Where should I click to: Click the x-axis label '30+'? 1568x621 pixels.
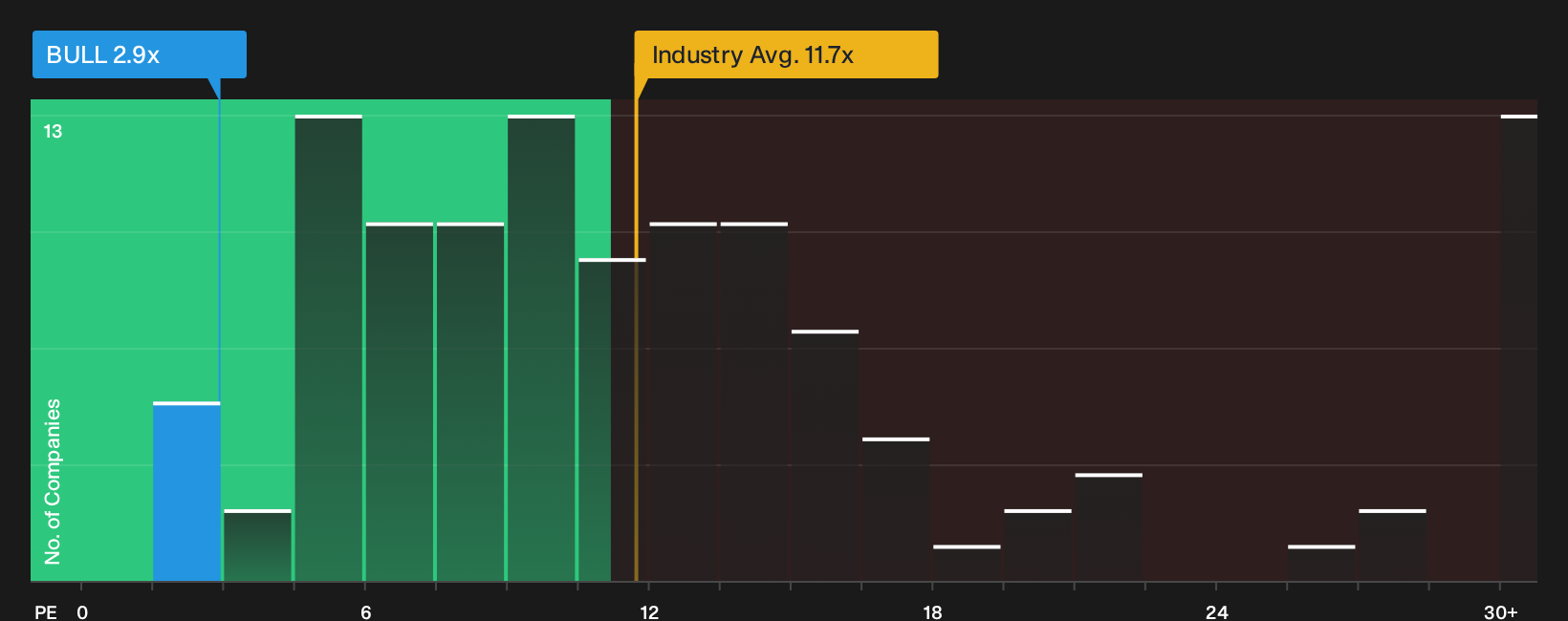1500,612
